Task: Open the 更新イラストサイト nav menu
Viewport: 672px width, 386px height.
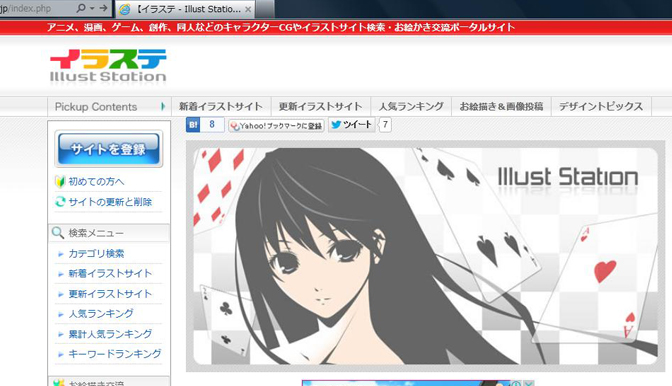Action: click(x=320, y=106)
